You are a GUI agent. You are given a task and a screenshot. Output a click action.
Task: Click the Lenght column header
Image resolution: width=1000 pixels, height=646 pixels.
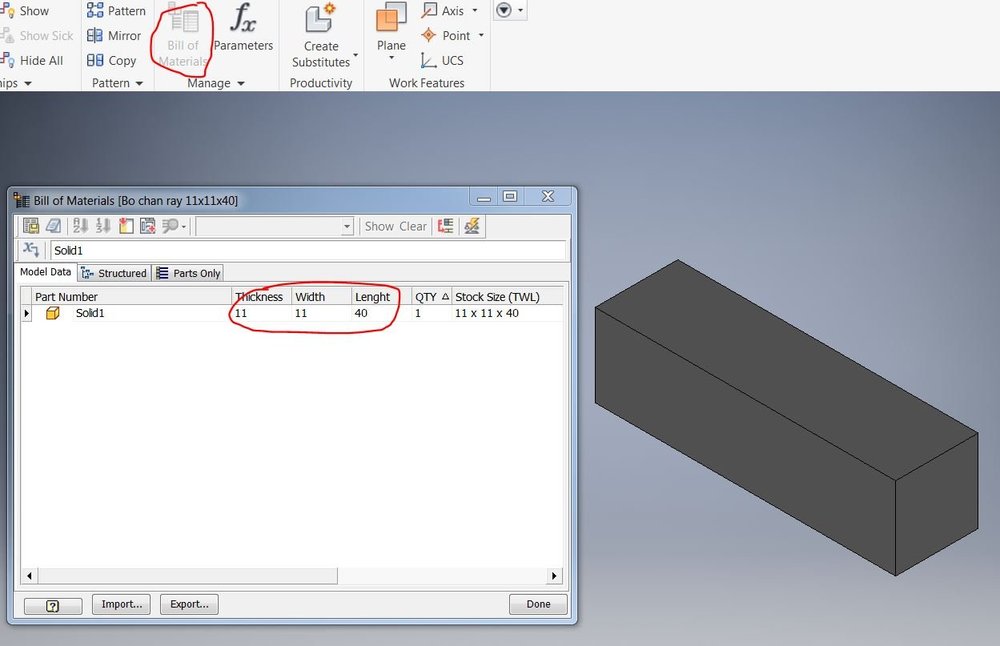pyautogui.click(x=381, y=297)
